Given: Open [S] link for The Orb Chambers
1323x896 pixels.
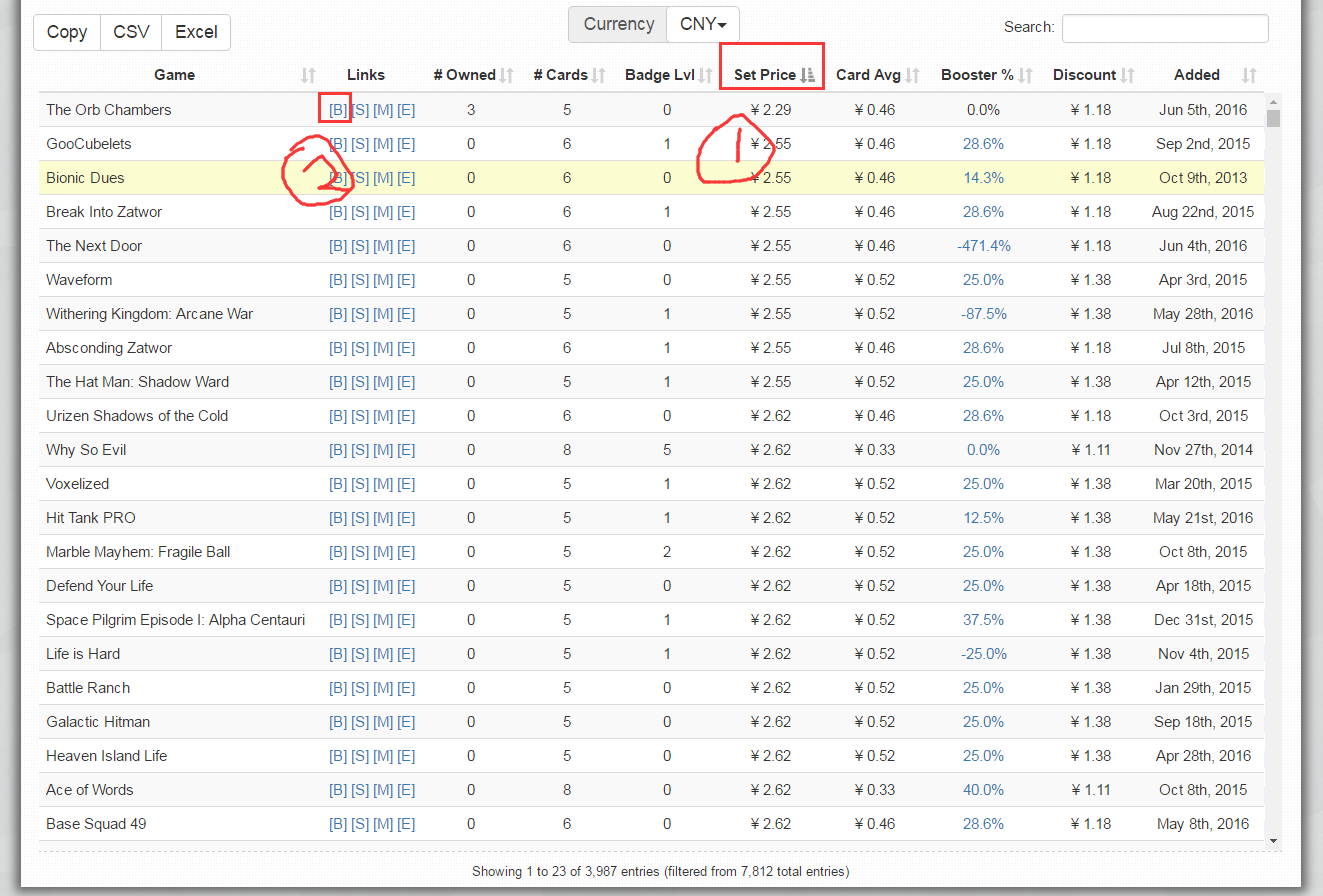Looking at the screenshot, I should pyautogui.click(x=360, y=110).
